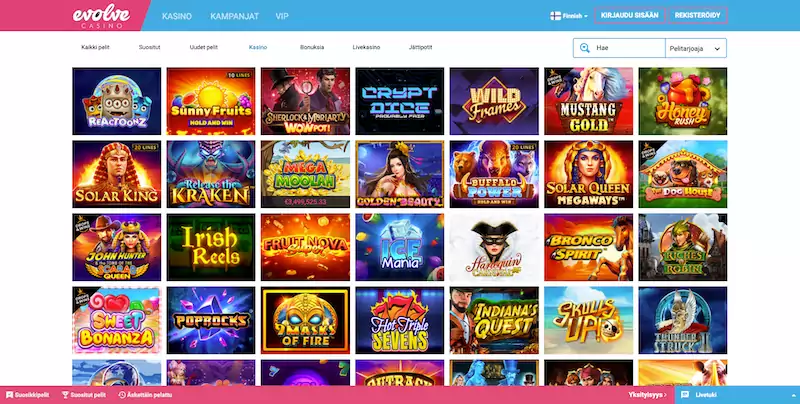Expand the Livetuki panel arrow
This screenshot has width=800, height=404.
[x=793, y=395]
